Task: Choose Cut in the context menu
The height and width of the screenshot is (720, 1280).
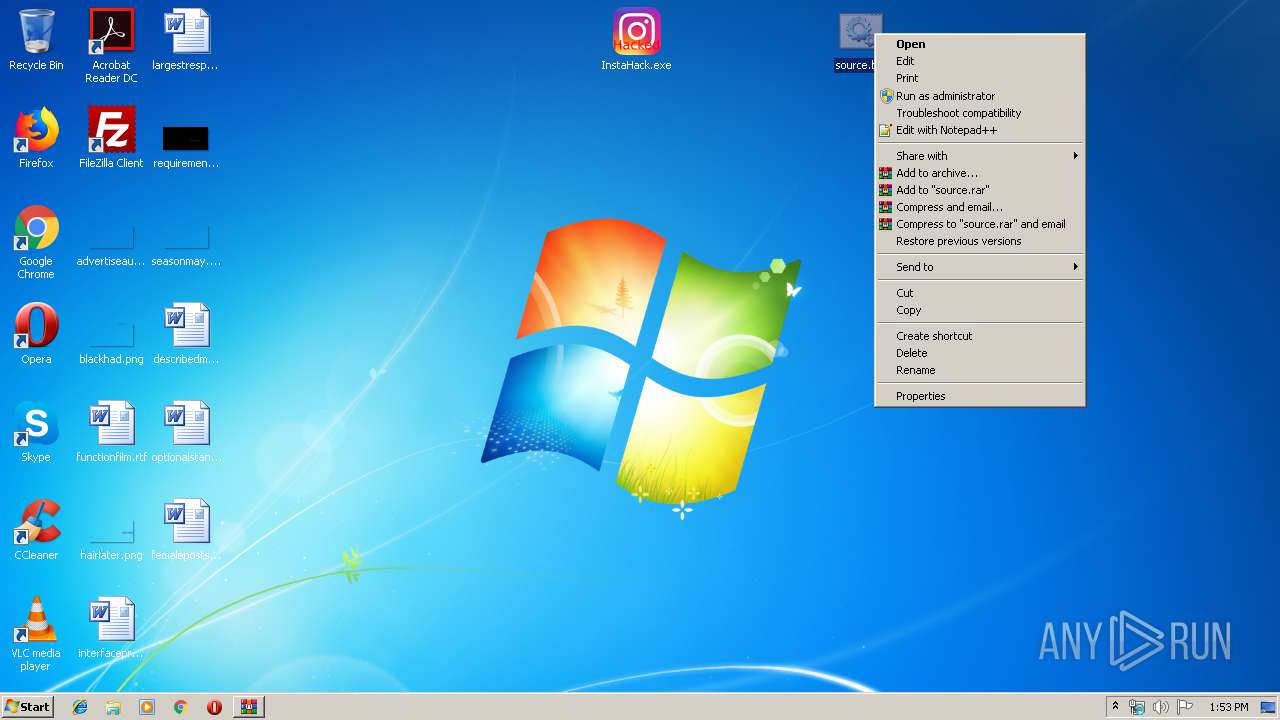Action: [x=980, y=293]
